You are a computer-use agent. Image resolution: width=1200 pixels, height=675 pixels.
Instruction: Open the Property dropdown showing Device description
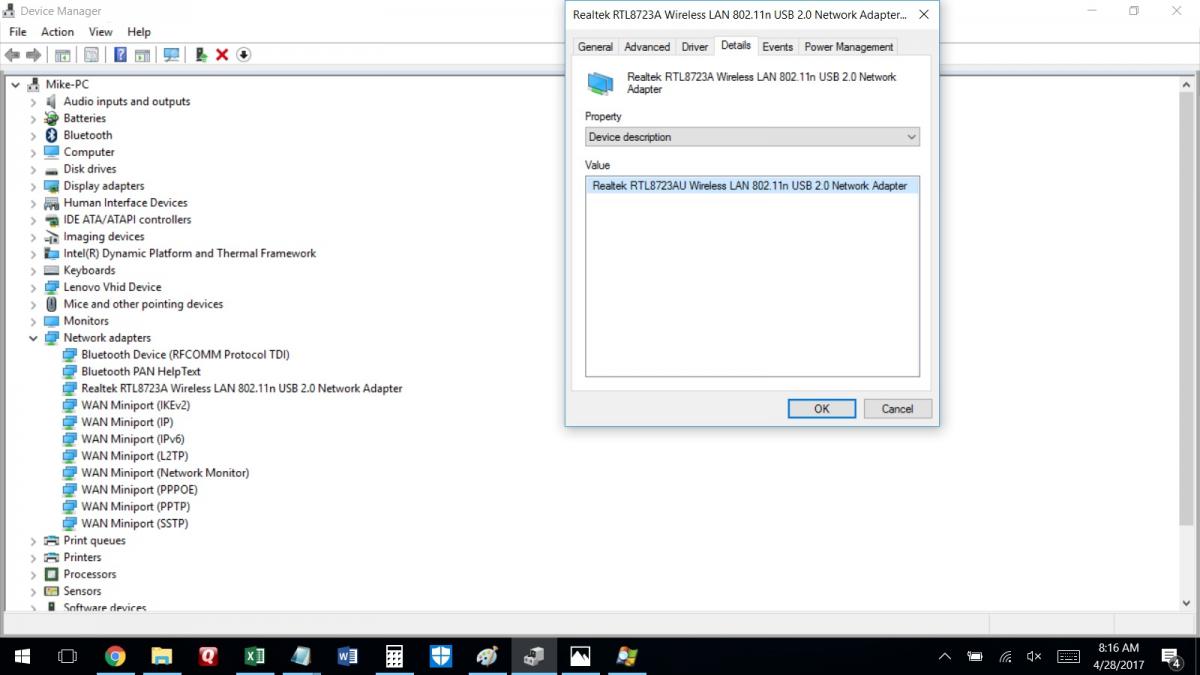pos(752,137)
